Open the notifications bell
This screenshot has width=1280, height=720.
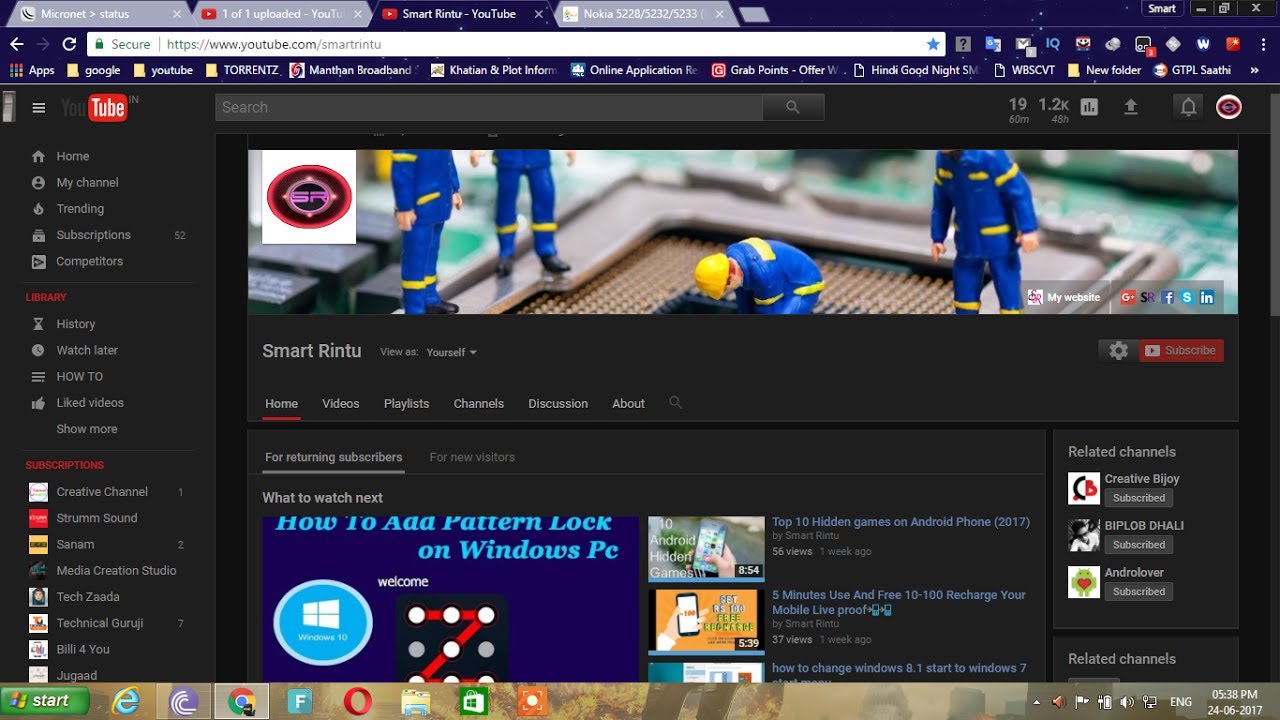point(1188,107)
